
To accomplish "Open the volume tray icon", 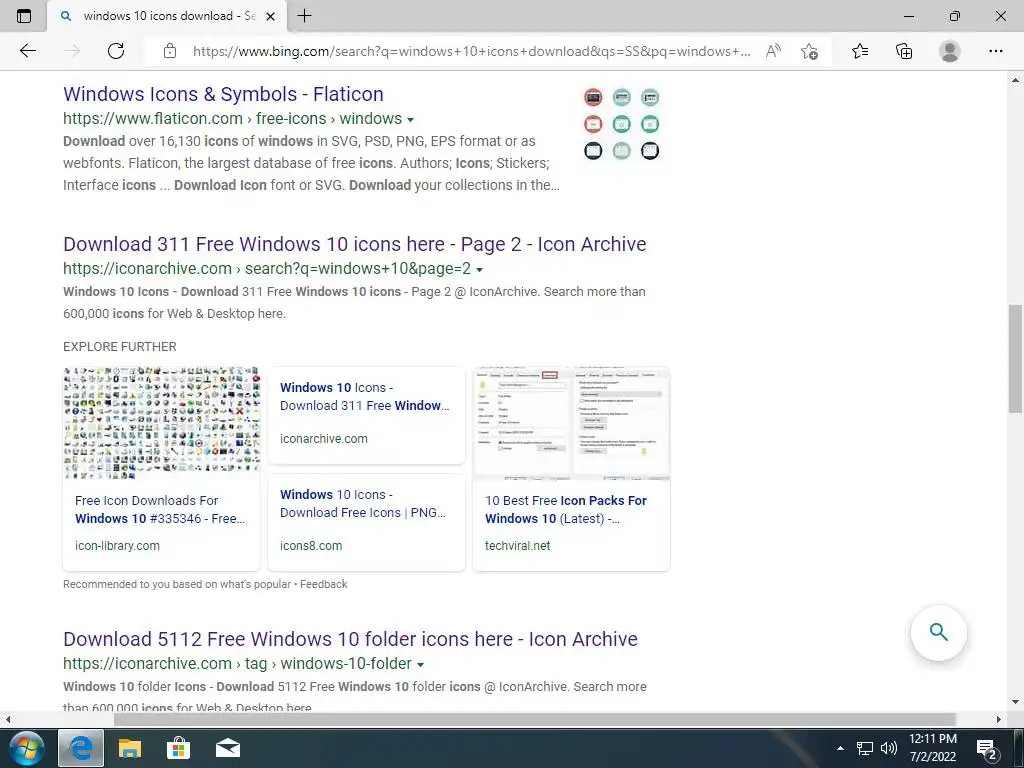I will tap(888, 748).
